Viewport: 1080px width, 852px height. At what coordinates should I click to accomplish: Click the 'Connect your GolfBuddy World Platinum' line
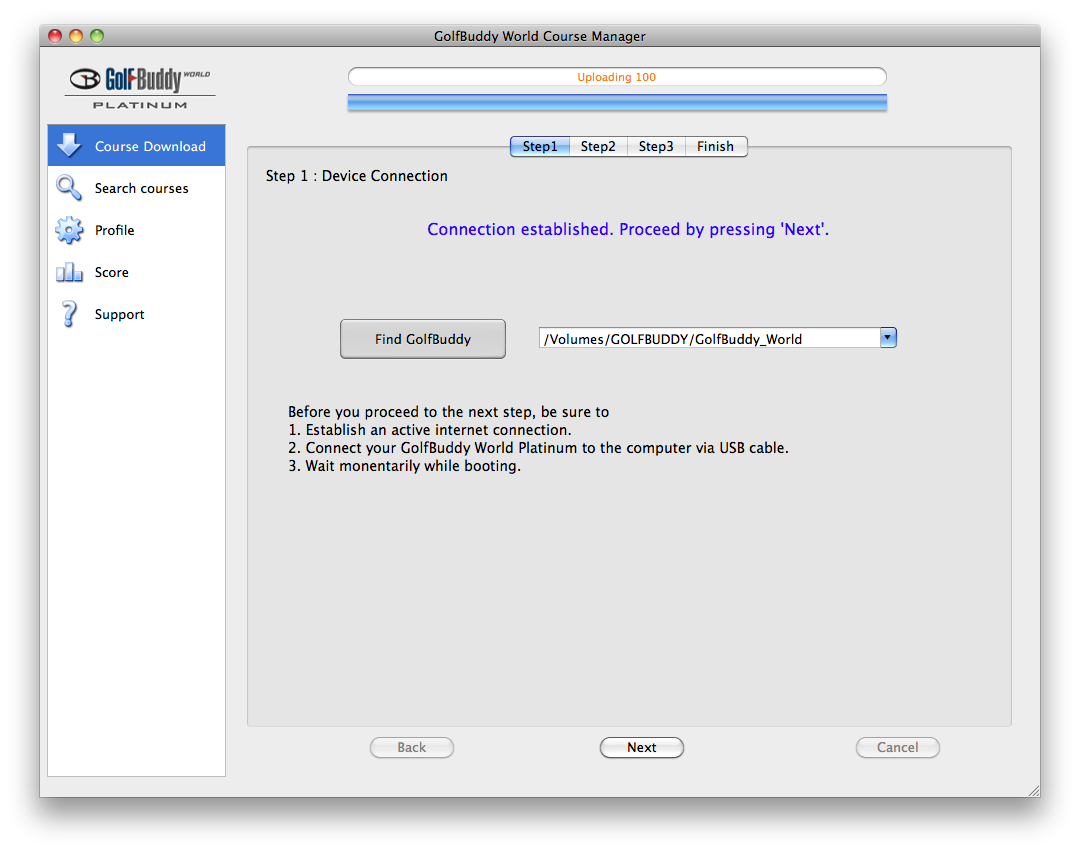[538, 448]
